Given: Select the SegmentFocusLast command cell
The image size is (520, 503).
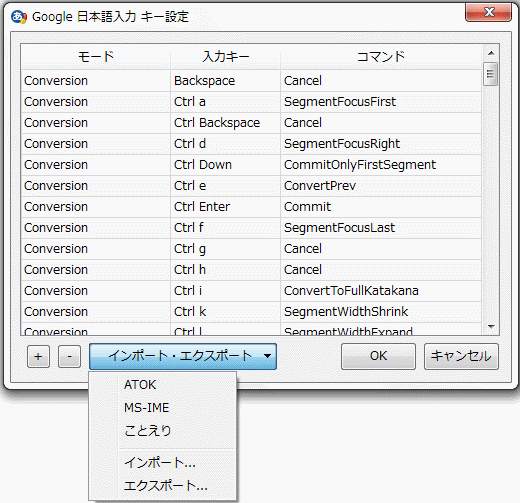Looking at the screenshot, I should pos(381,228).
